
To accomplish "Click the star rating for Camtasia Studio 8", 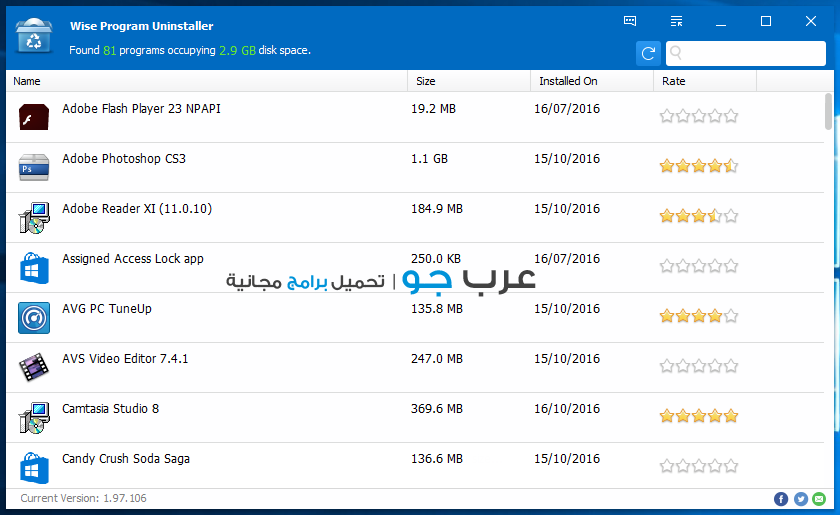I will click(x=699, y=416).
